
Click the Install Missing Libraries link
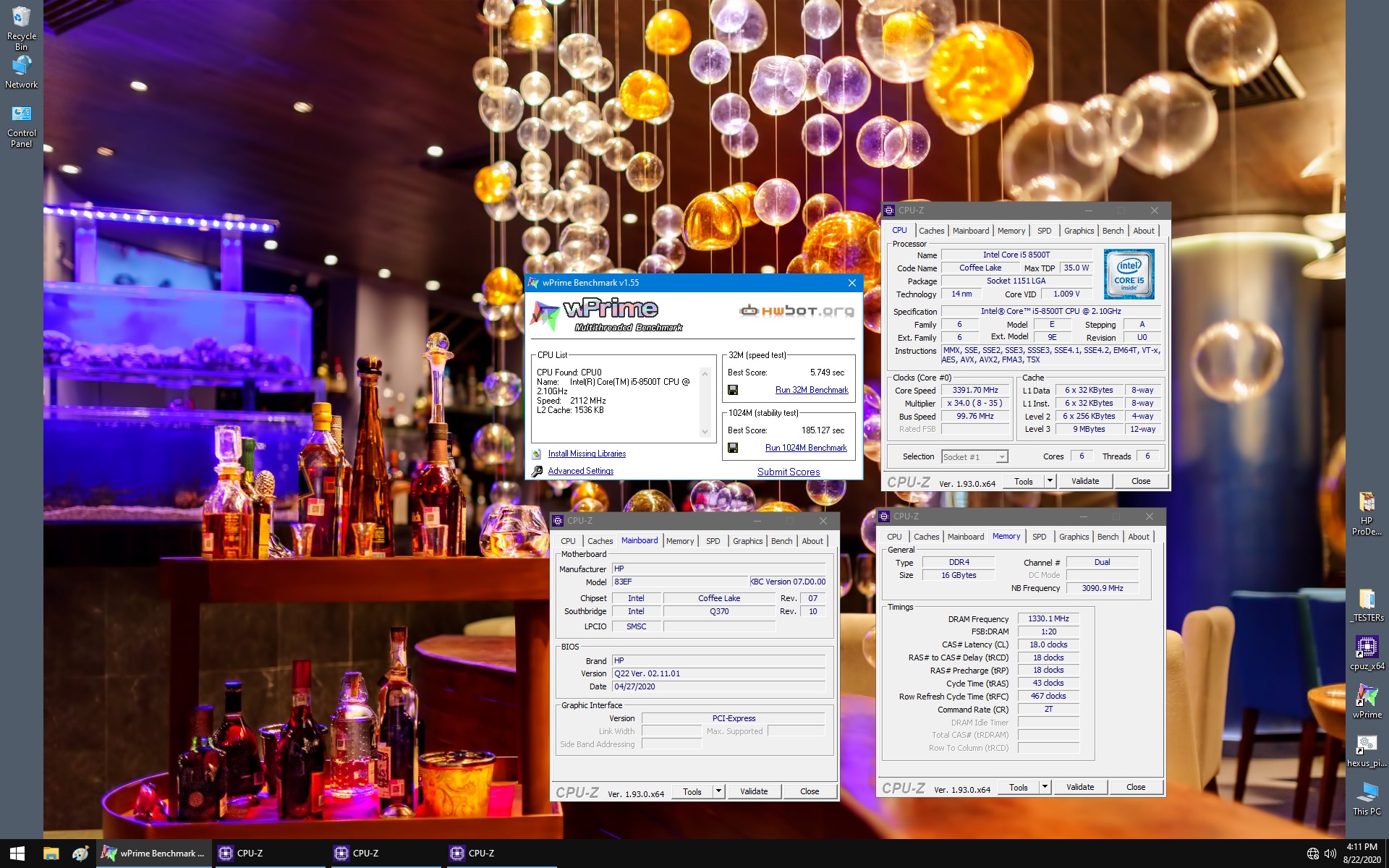coord(587,454)
